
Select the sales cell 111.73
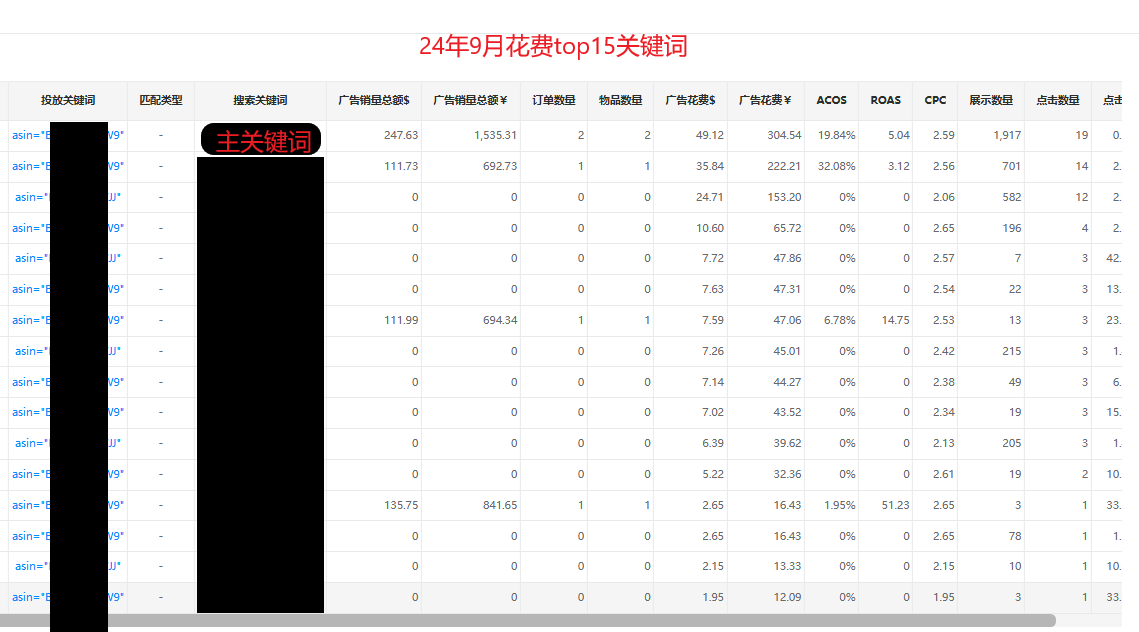(401, 166)
